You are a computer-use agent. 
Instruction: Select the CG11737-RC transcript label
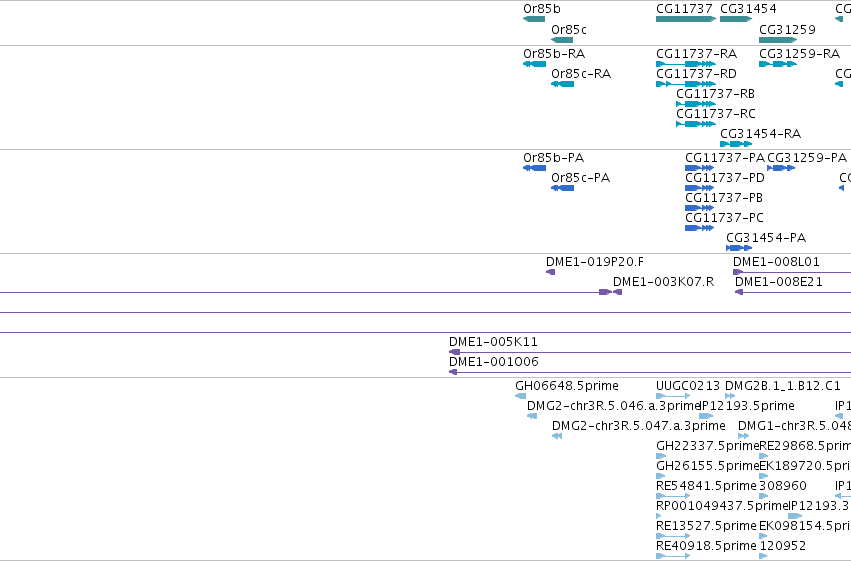716,114
